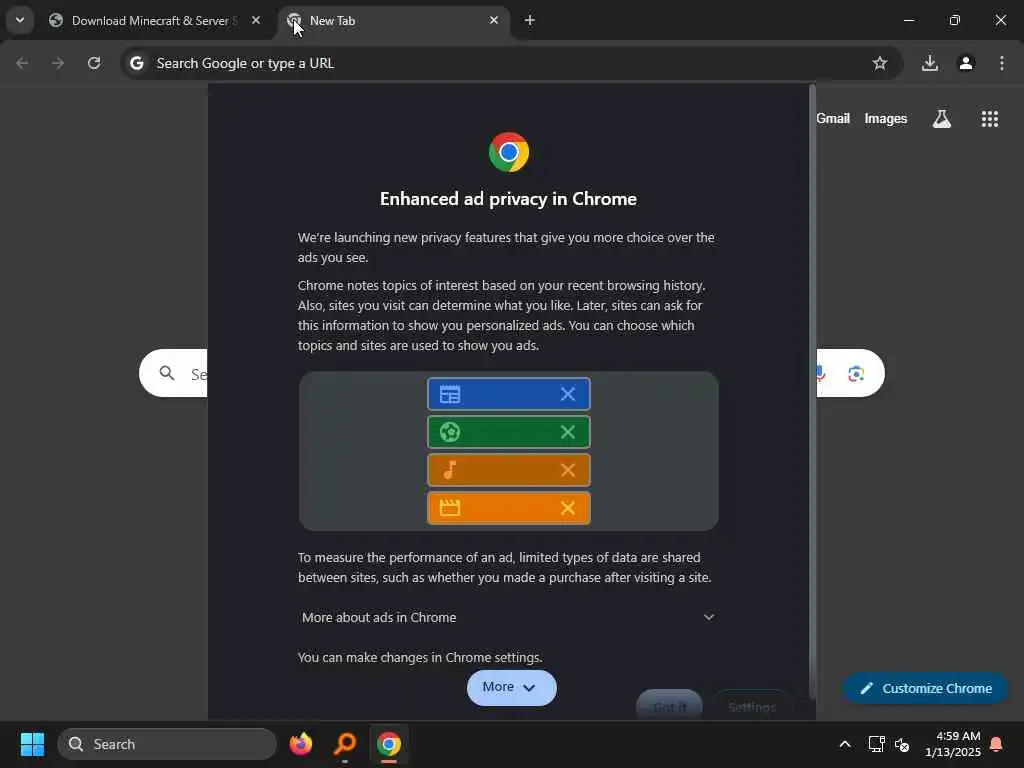Open the profile avatar menu

coord(966,63)
